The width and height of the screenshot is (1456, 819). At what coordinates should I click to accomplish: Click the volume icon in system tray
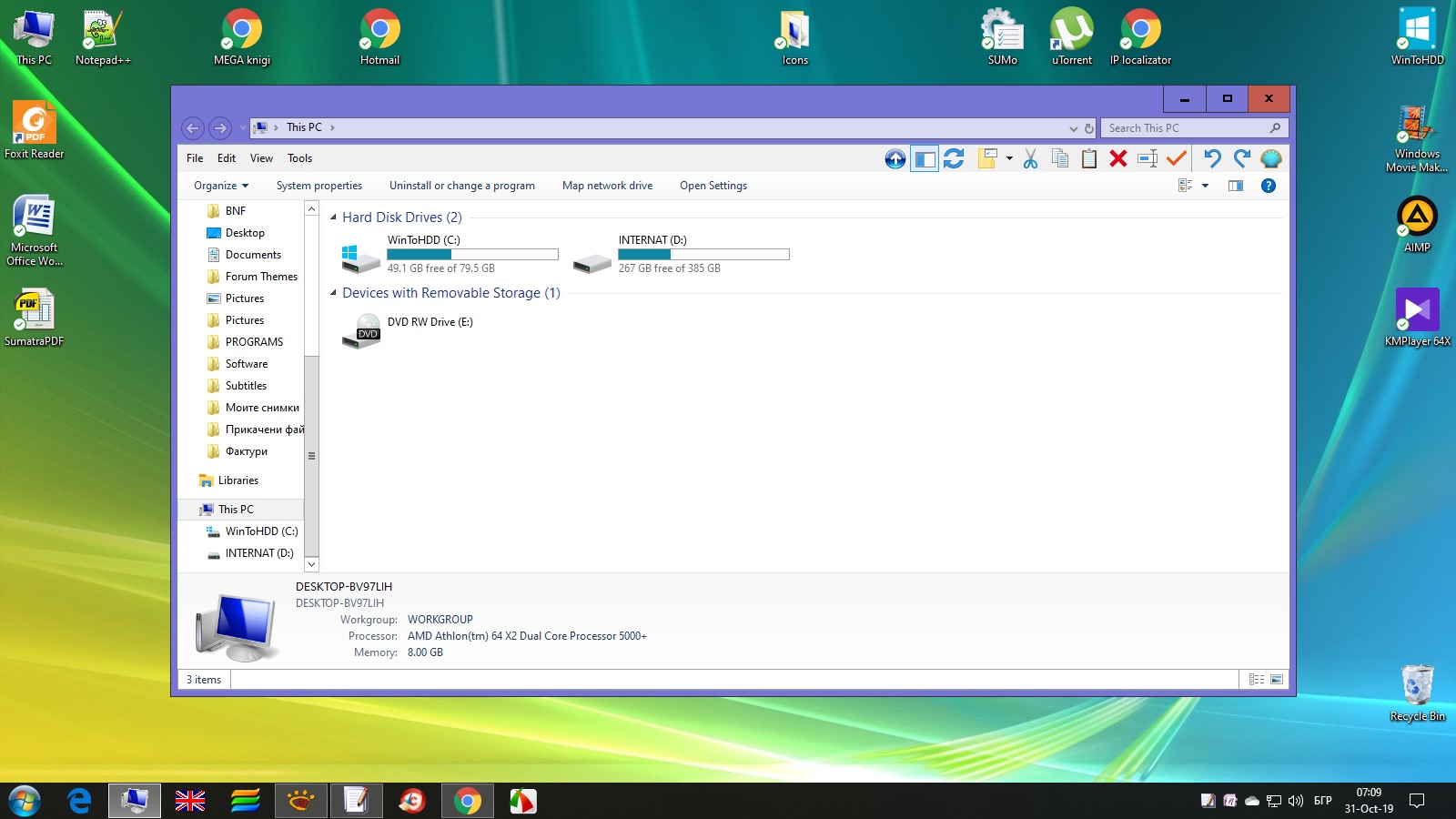coord(1296,801)
